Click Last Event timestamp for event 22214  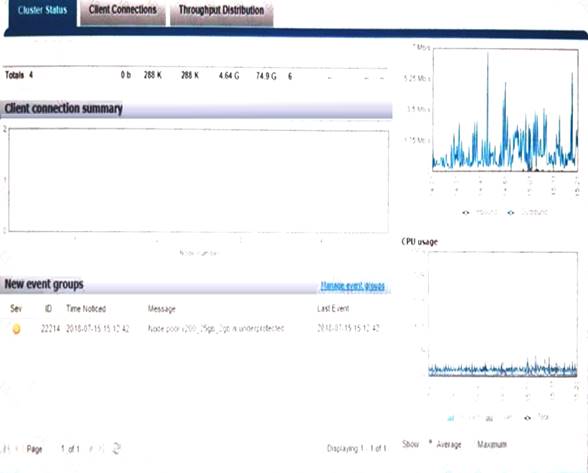[x=348, y=329]
